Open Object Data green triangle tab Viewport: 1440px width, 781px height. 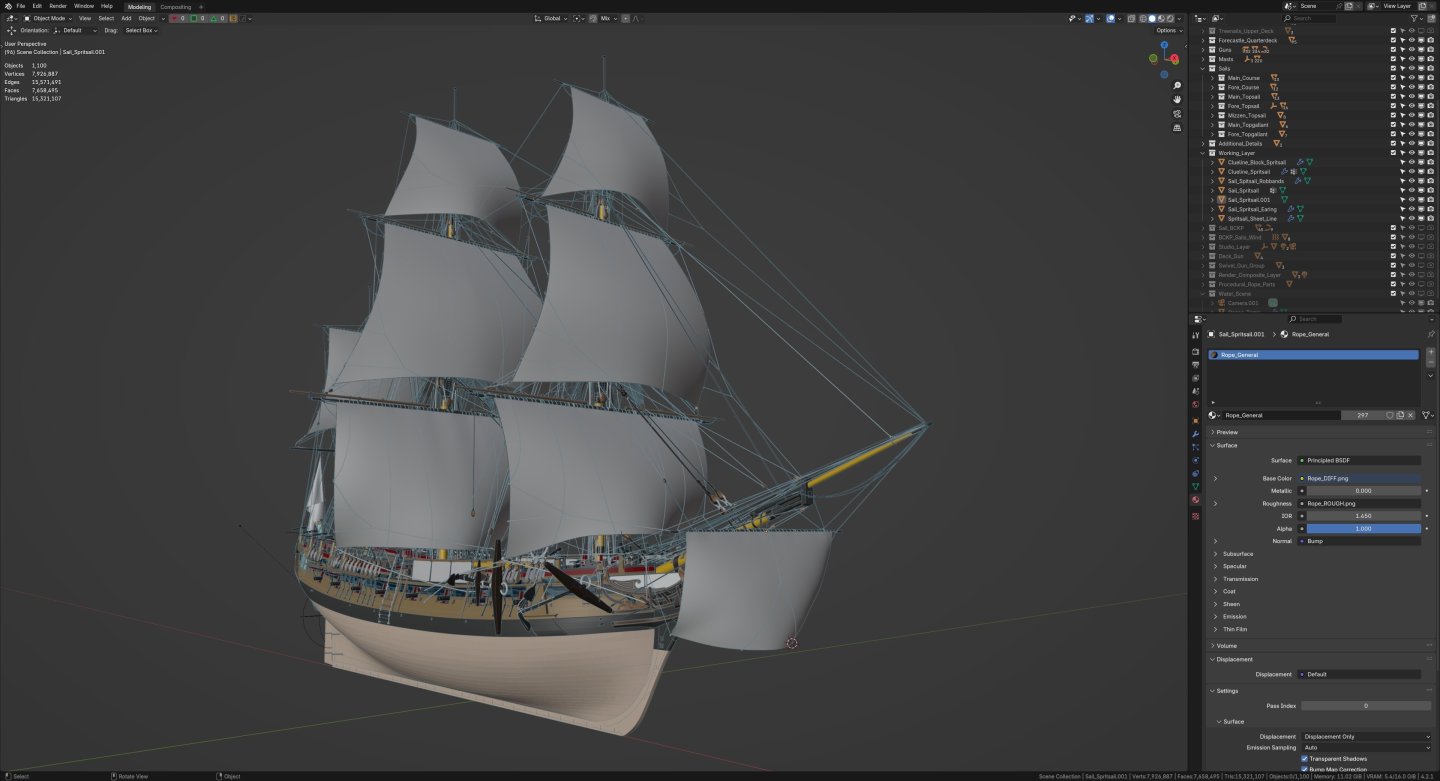pos(1195,487)
